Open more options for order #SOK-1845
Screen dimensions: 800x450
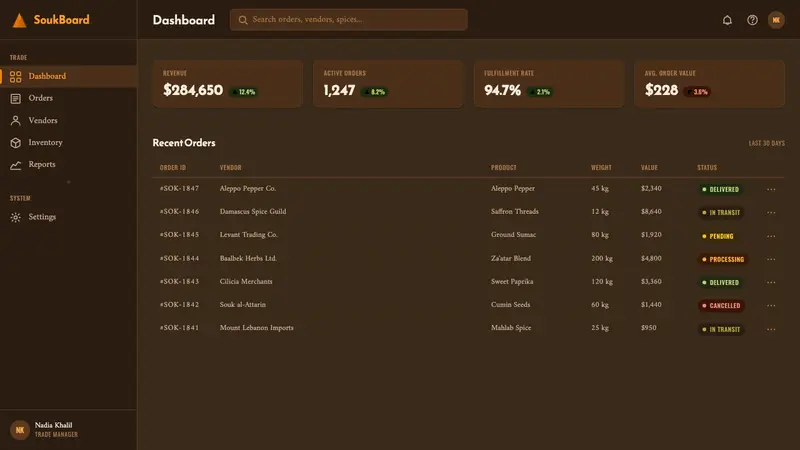click(771, 236)
